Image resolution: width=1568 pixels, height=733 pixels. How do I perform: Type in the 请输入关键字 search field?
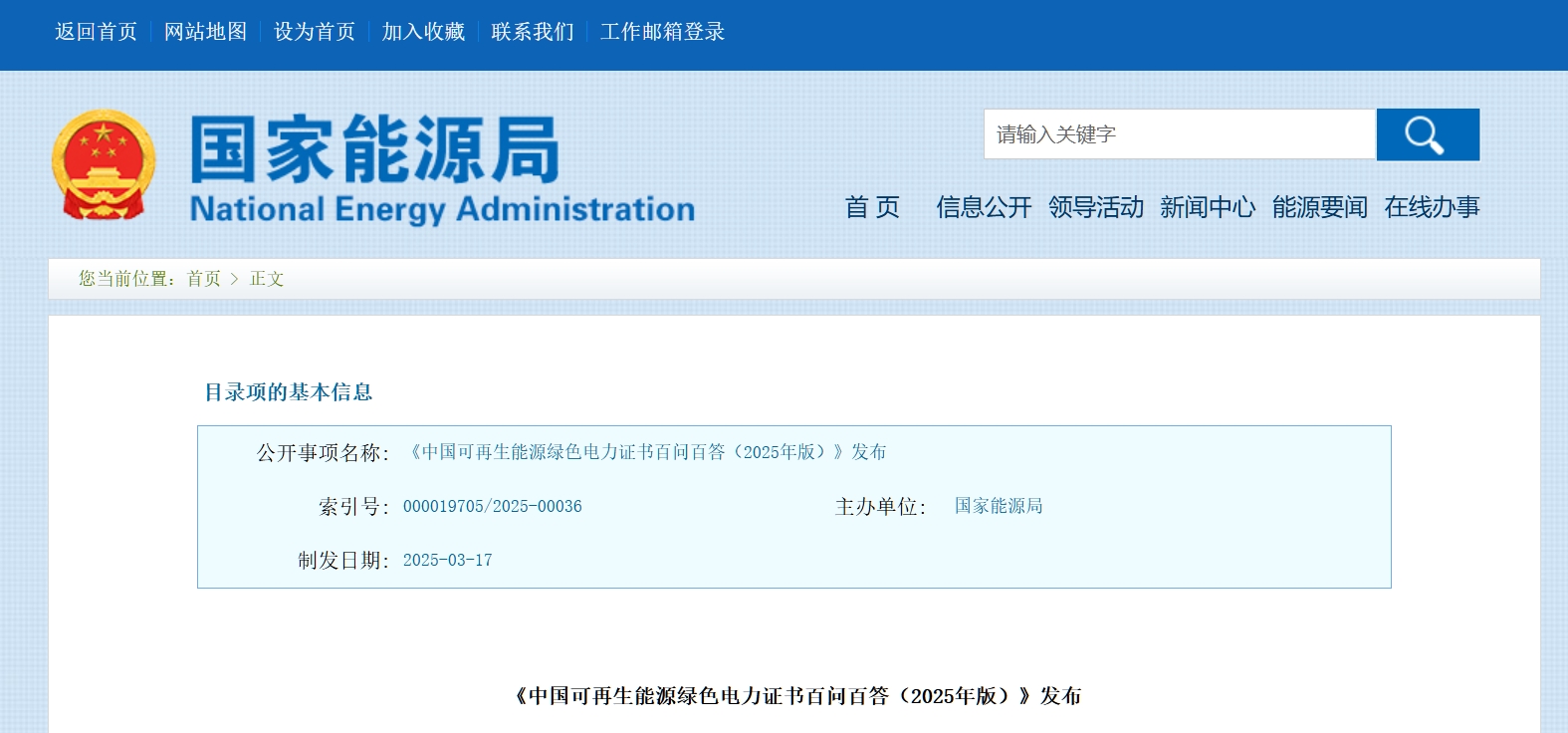coord(1179,134)
